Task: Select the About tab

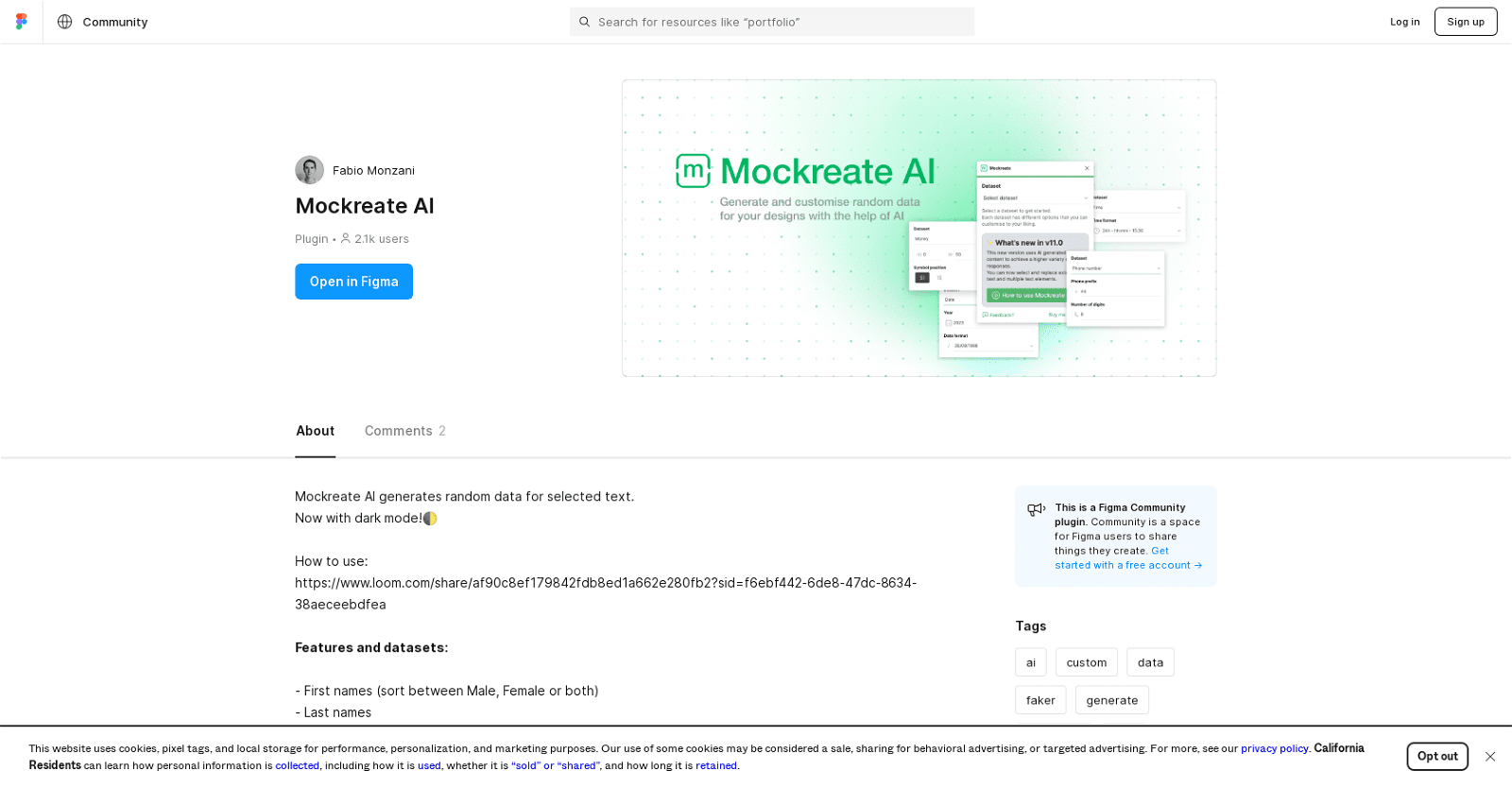Action: click(315, 431)
